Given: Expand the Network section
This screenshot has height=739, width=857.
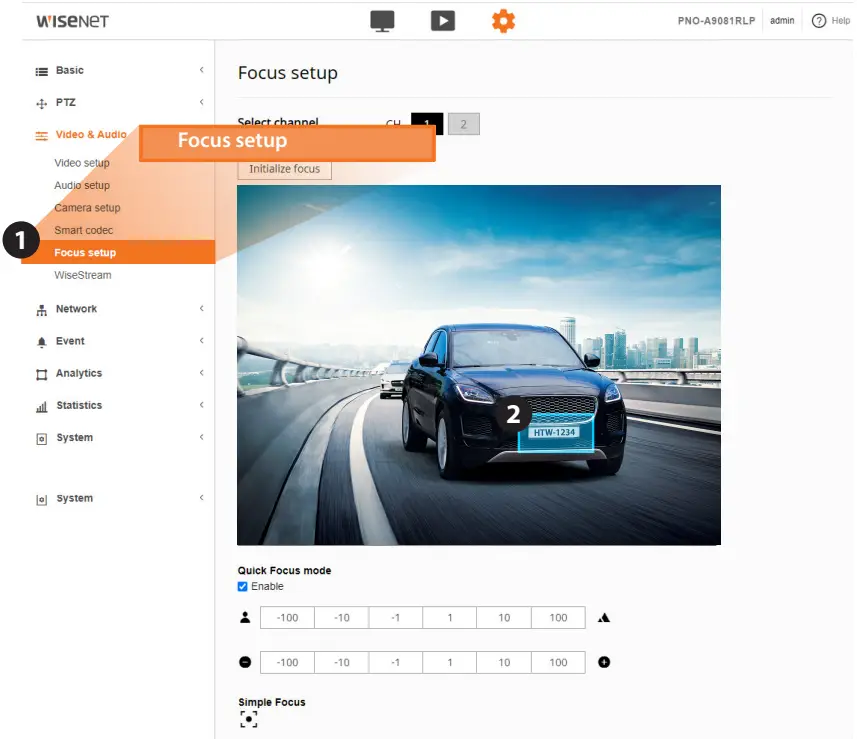Looking at the screenshot, I should pyautogui.click(x=77, y=308).
